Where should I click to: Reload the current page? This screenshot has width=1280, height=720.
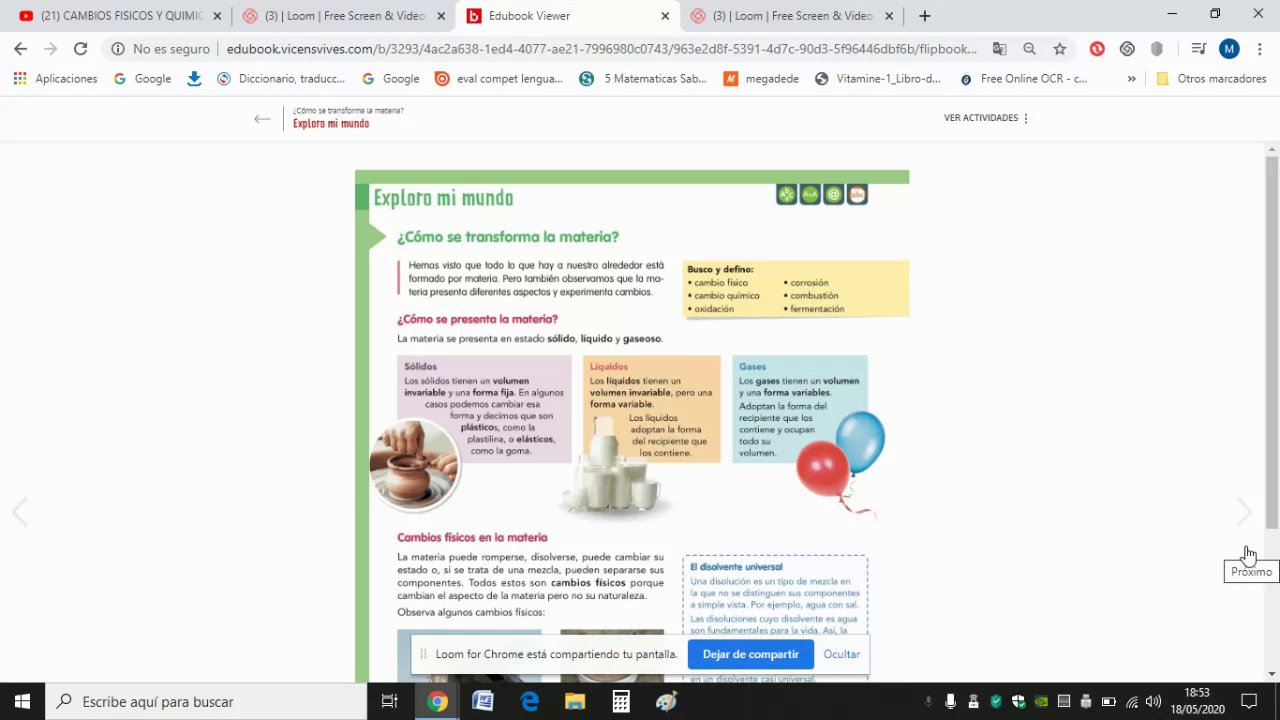80,48
